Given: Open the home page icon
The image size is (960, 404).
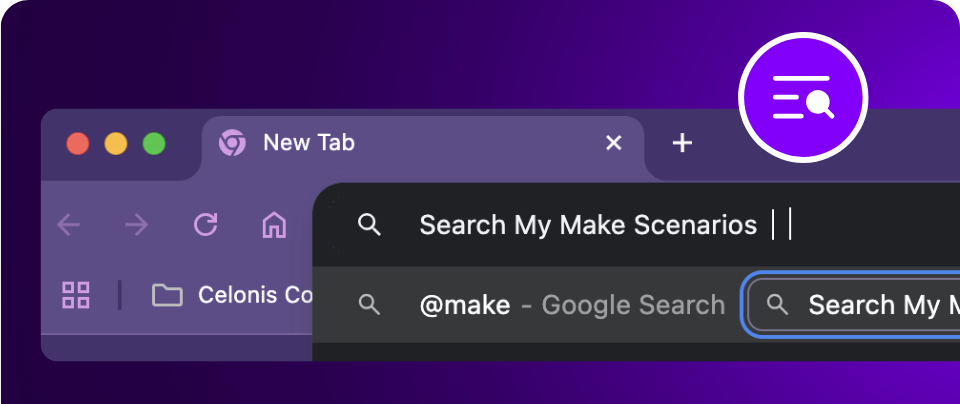Looking at the screenshot, I should pos(273,225).
